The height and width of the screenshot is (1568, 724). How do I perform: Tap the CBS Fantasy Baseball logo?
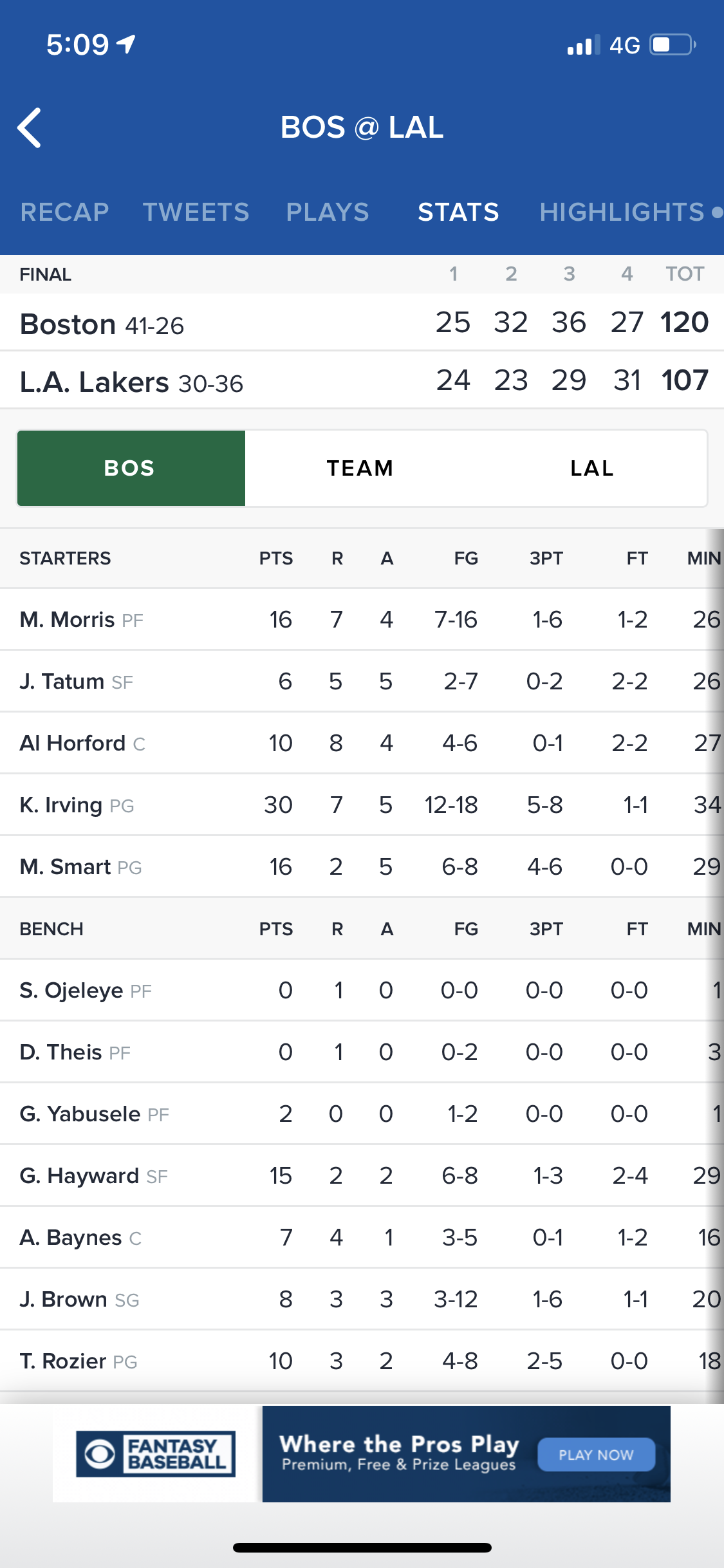tap(156, 1453)
